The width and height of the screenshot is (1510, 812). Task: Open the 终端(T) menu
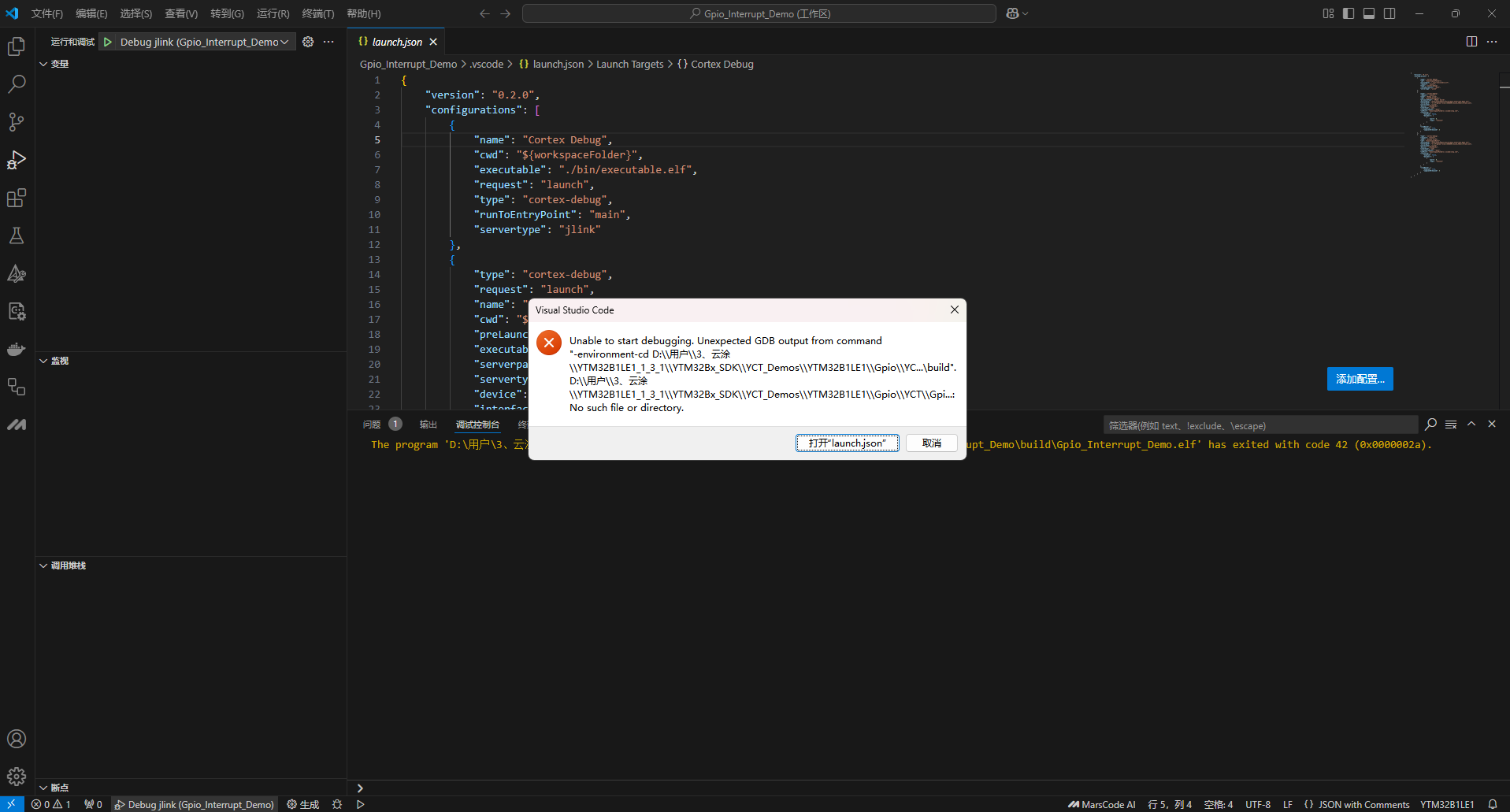pyautogui.click(x=318, y=13)
